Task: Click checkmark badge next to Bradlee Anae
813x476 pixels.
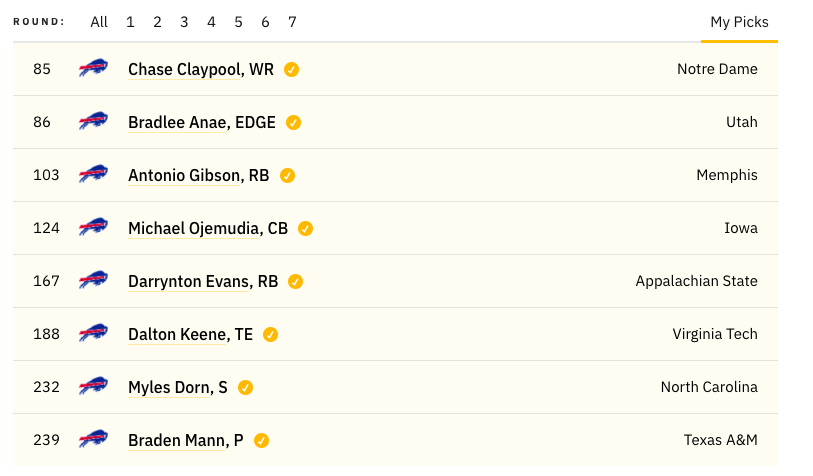Action: (x=293, y=122)
